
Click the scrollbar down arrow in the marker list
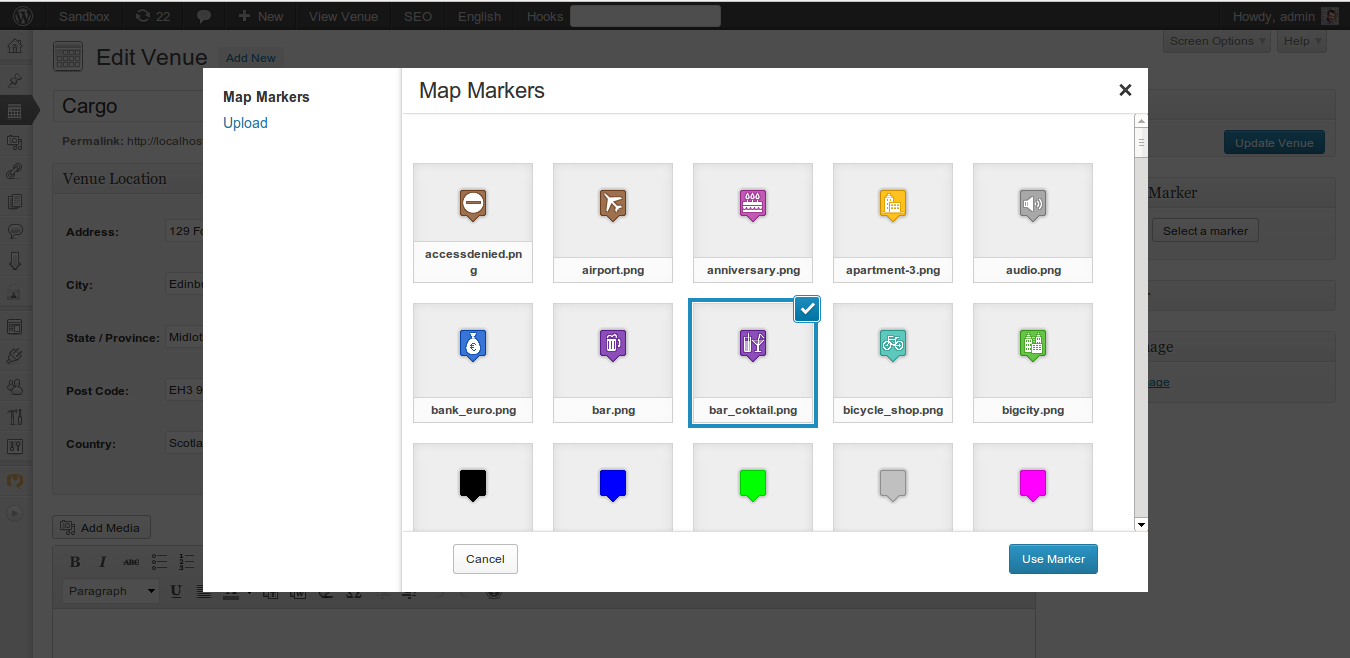click(1141, 524)
